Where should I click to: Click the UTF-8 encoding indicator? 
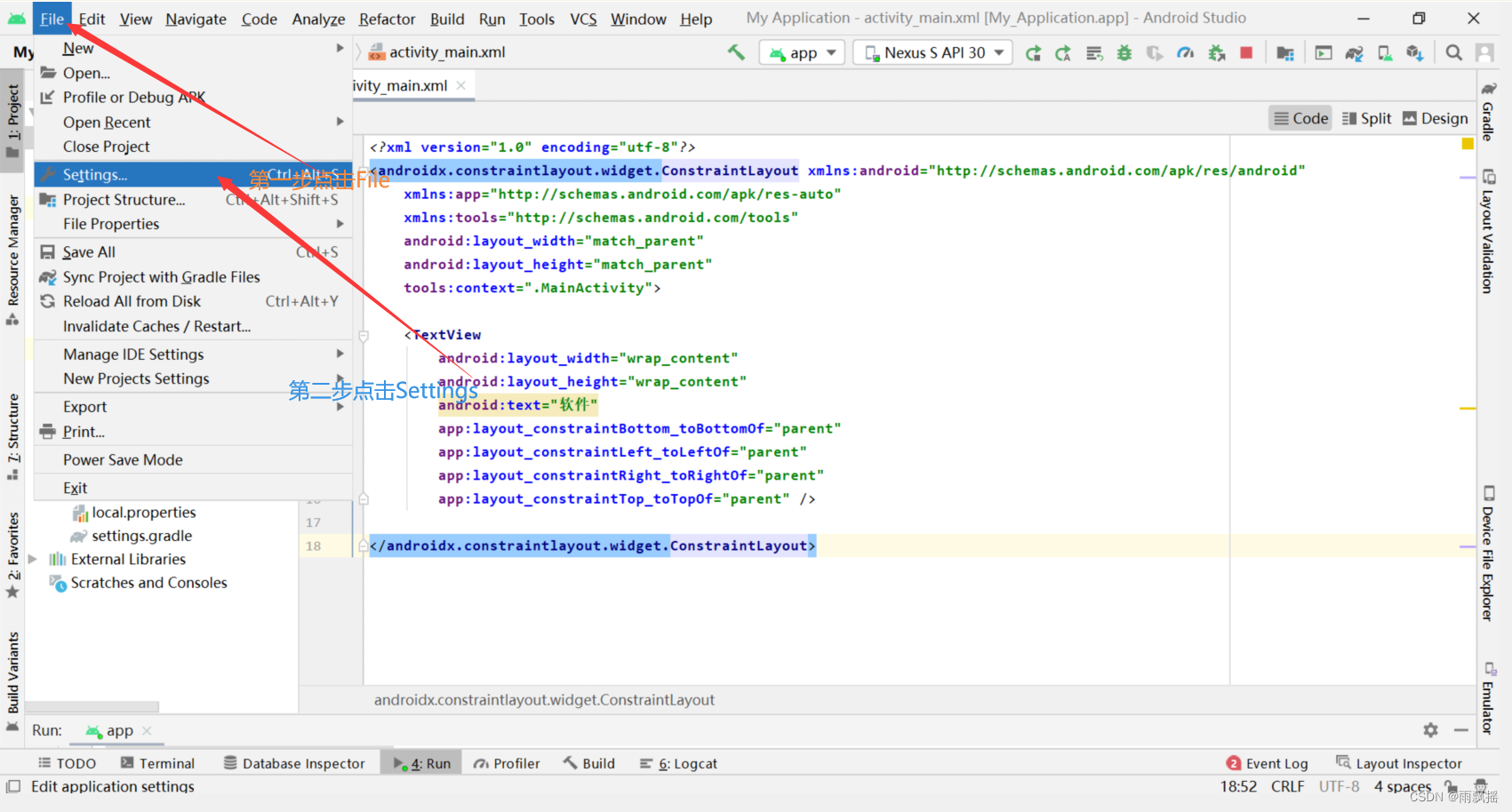1339,786
